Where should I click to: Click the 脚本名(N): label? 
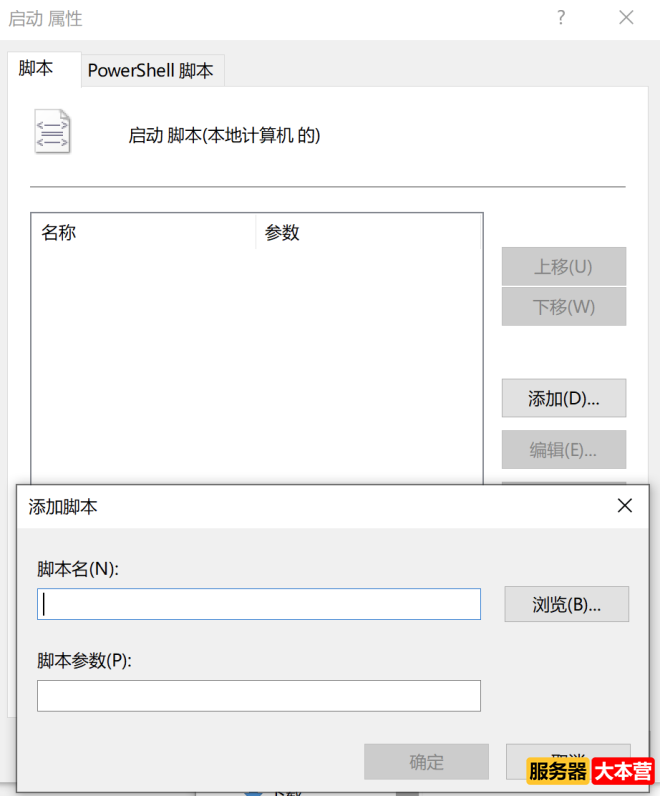[x=78, y=569]
